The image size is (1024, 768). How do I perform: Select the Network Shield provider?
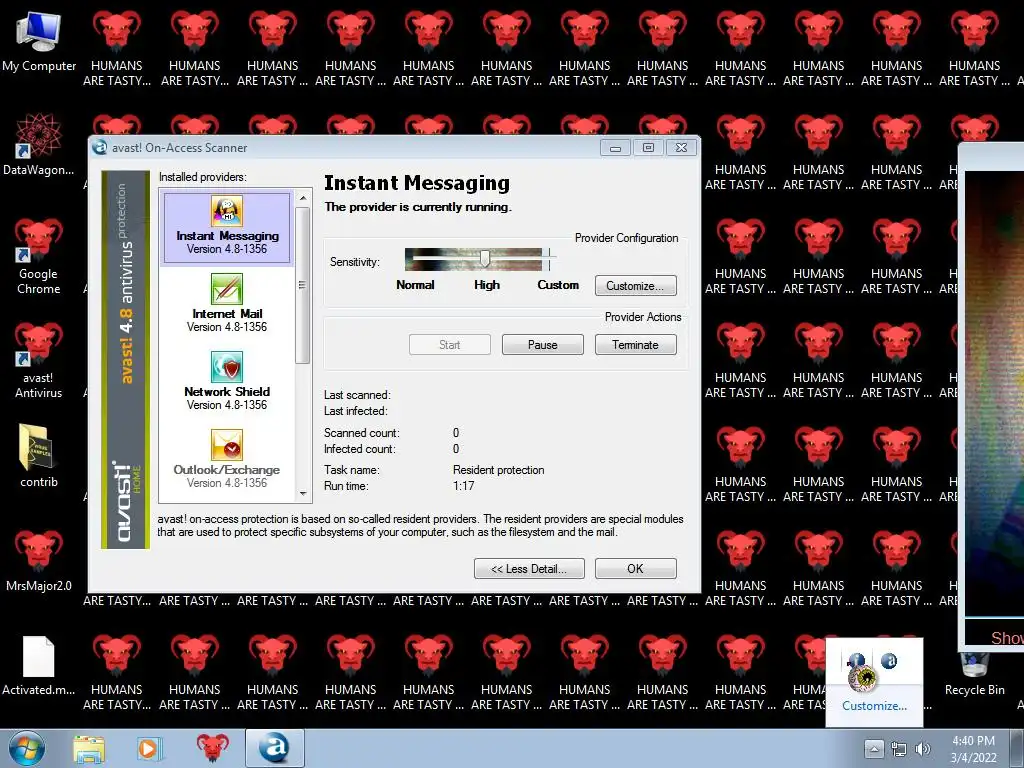227,381
